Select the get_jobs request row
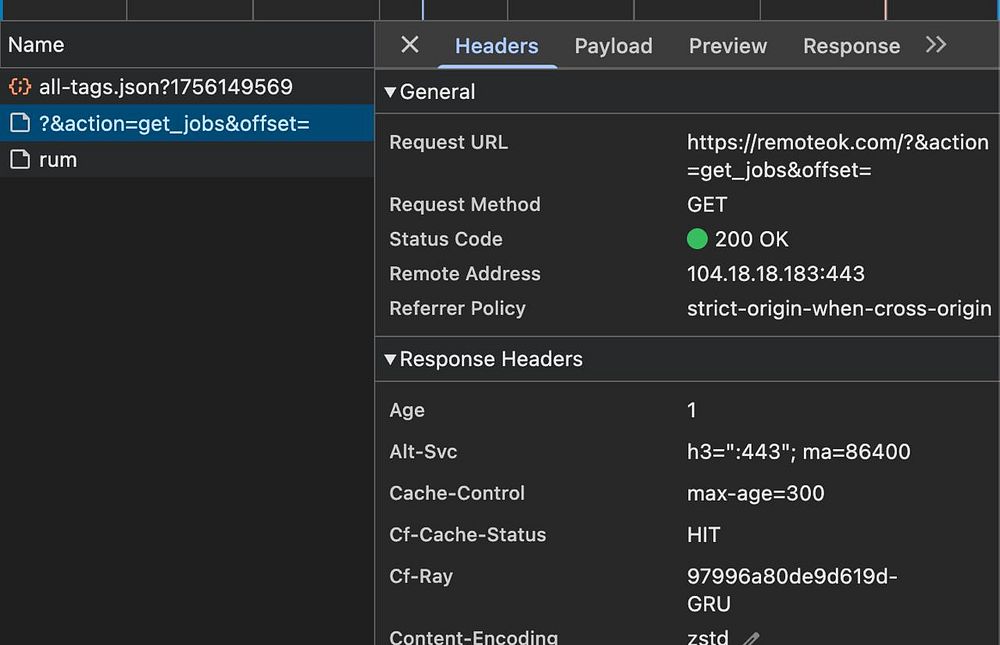 point(174,124)
